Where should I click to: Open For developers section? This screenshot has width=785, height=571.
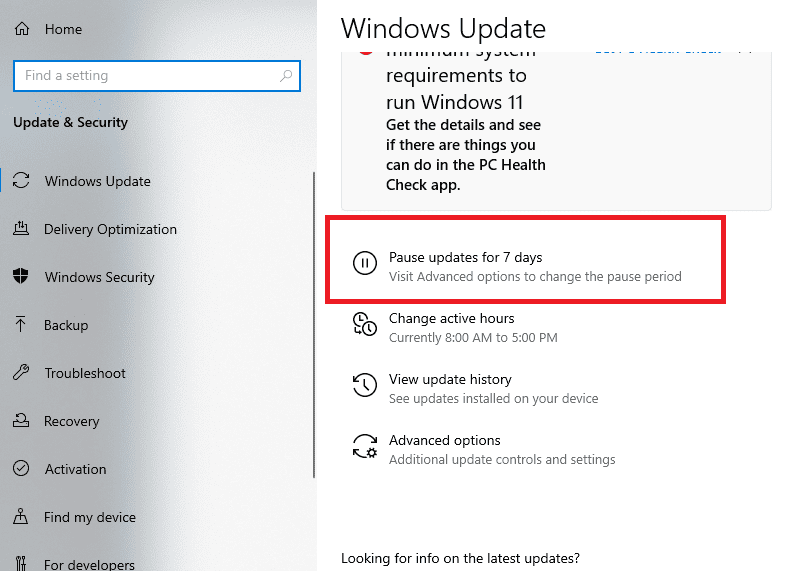coord(89,564)
